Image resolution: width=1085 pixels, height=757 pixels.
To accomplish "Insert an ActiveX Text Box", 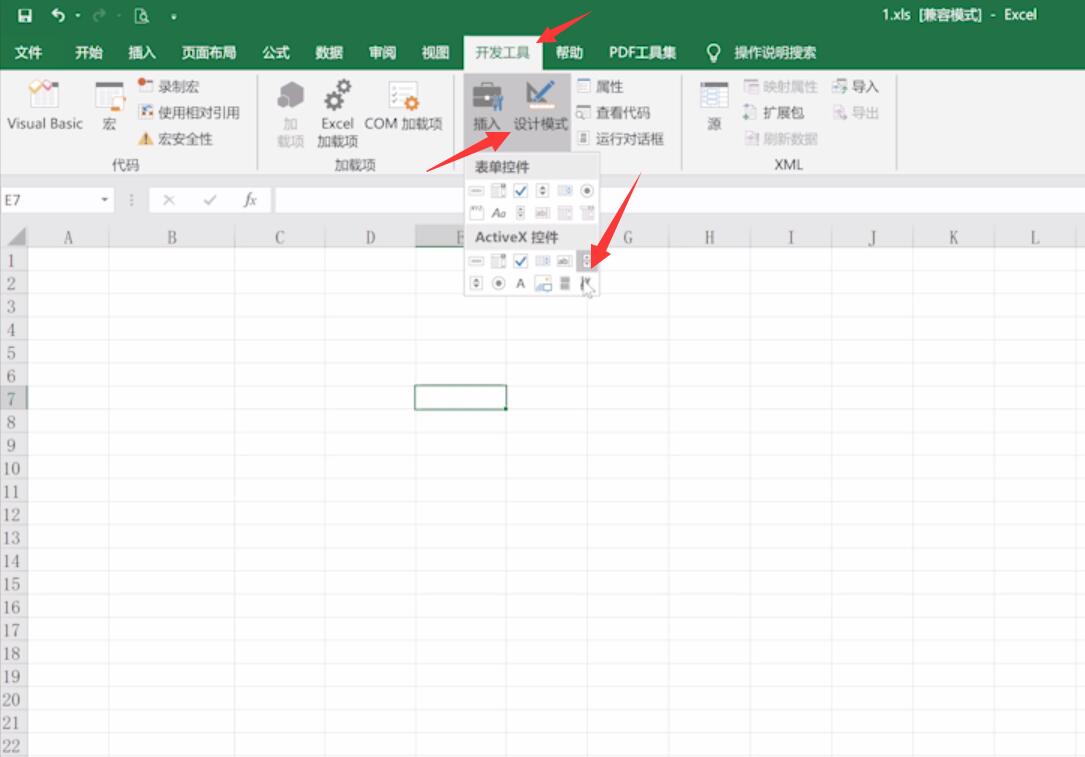I will [x=565, y=261].
